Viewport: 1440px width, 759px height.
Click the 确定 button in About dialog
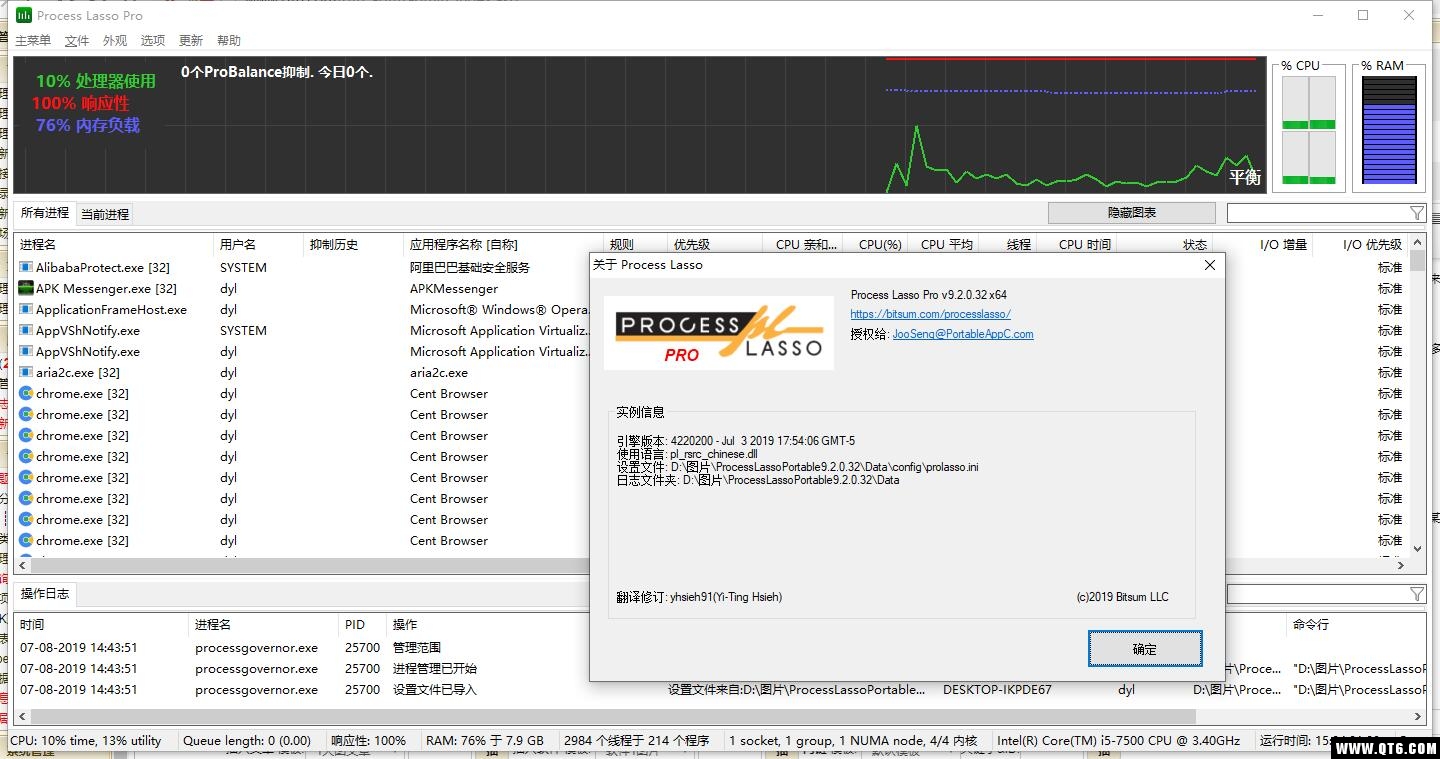pyautogui.click(x=1145, y=649)
